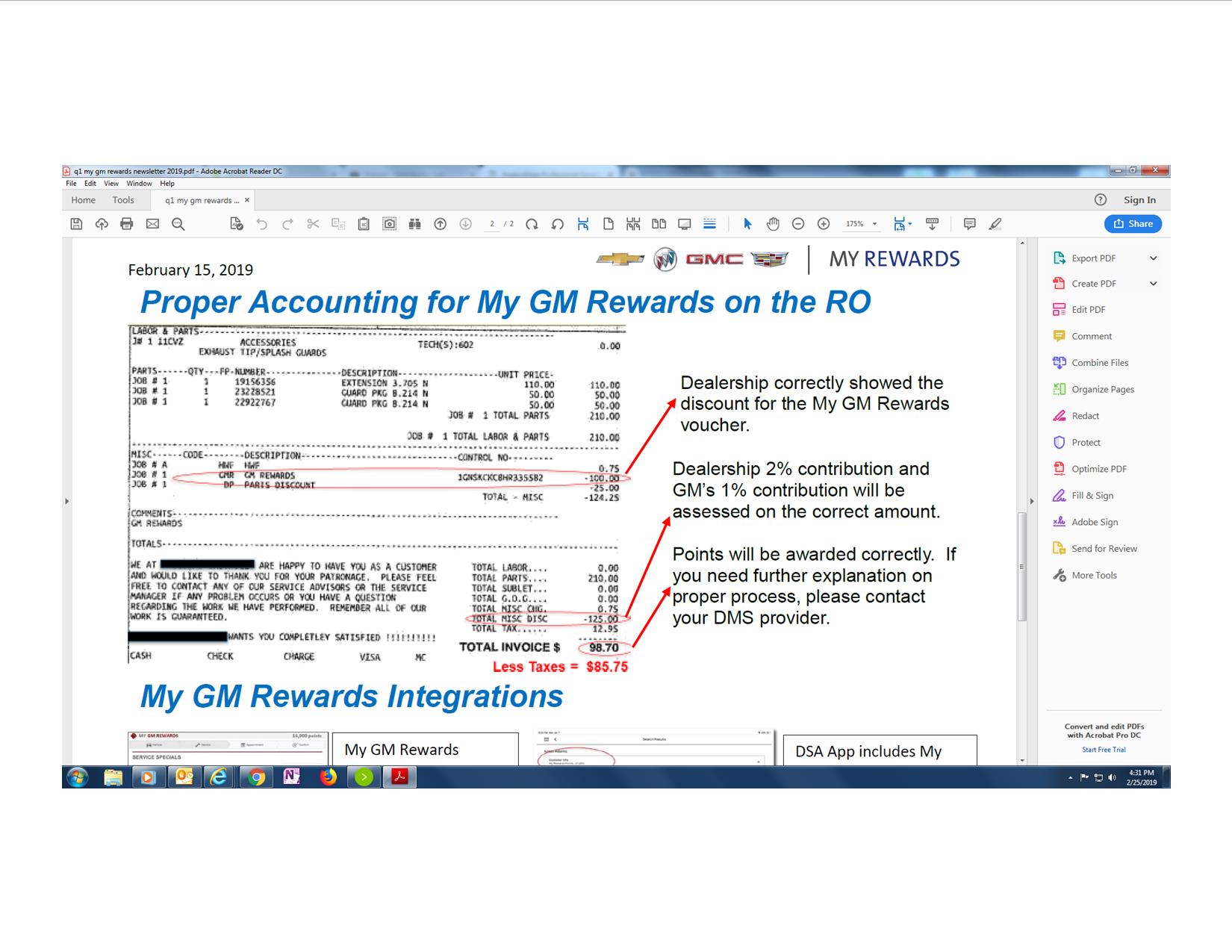Open the Redact tool

(1085, 416)
